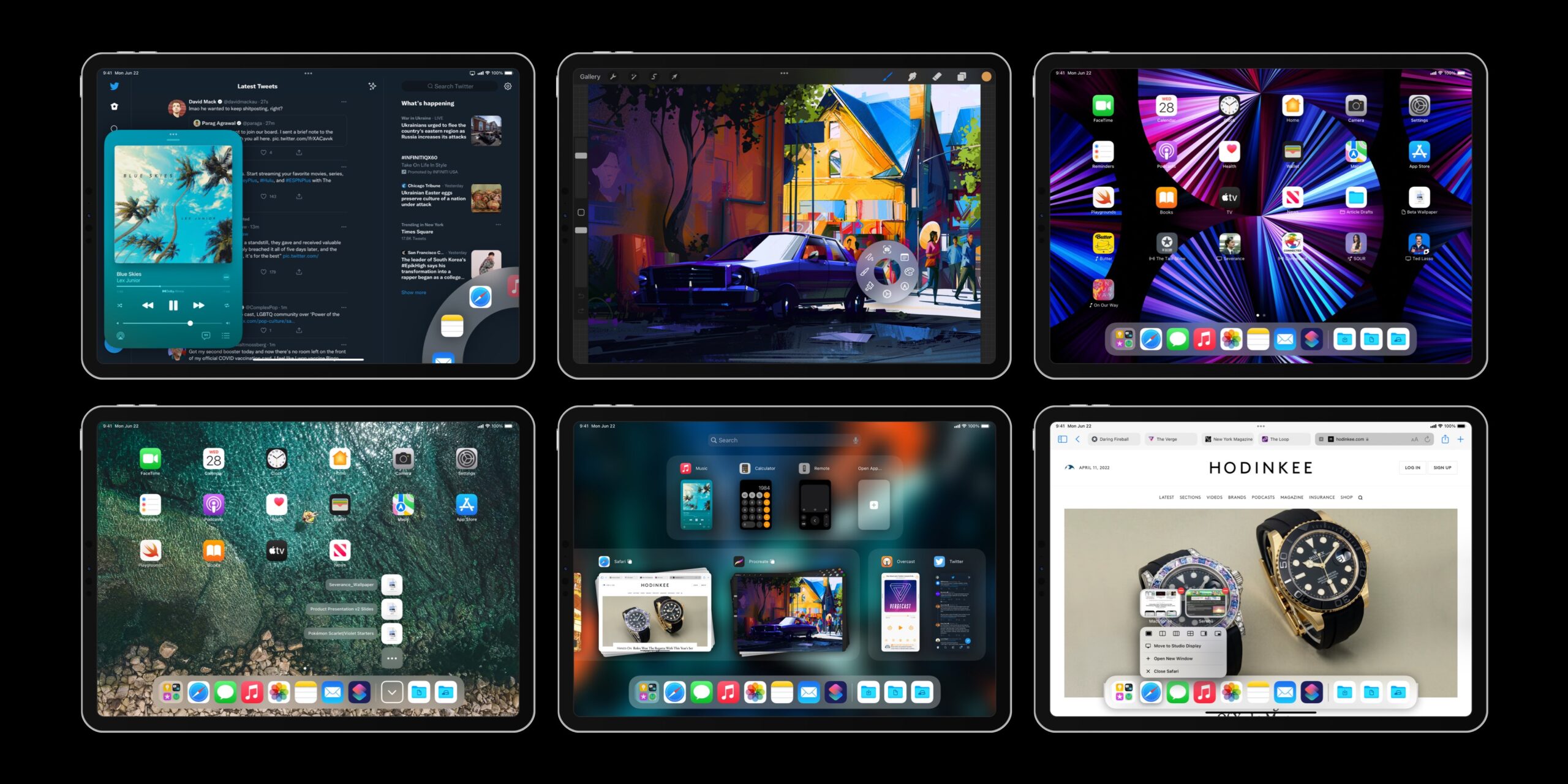Click the Twitter sparkle timeline icon
The height and width of the screenshot is (784, 1568).
372,86
